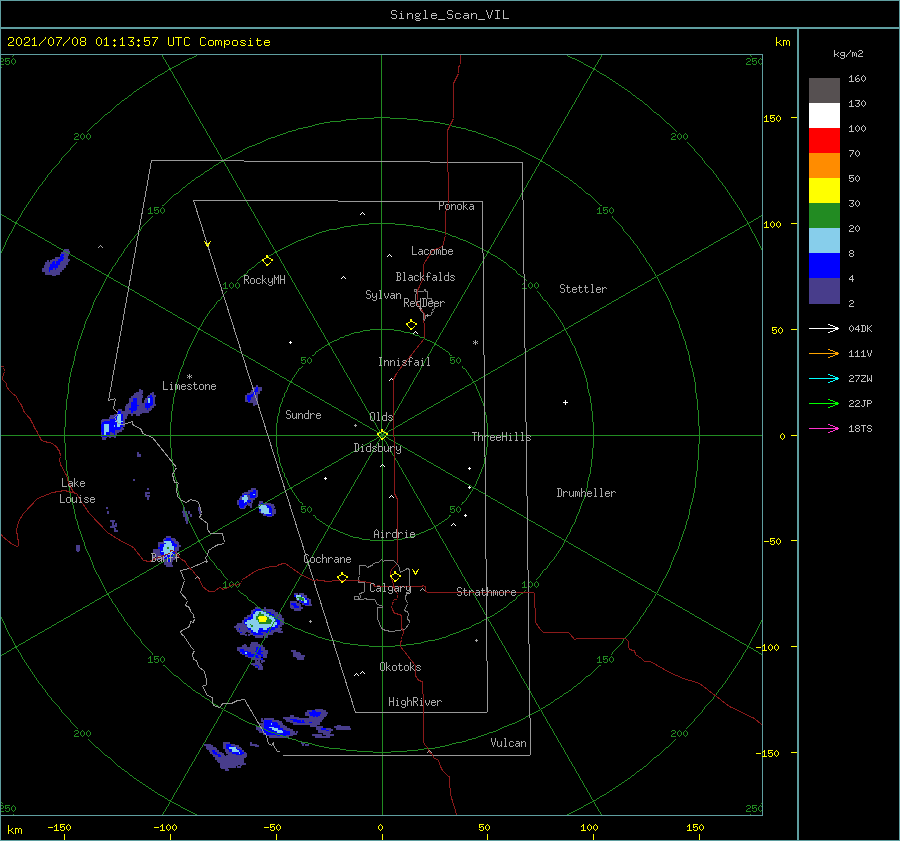Viewport: 900px width, 841px height.
Task: Select the cyan 27ZW arrow legend
Action: pyautogui.click(x=824, y=378)
